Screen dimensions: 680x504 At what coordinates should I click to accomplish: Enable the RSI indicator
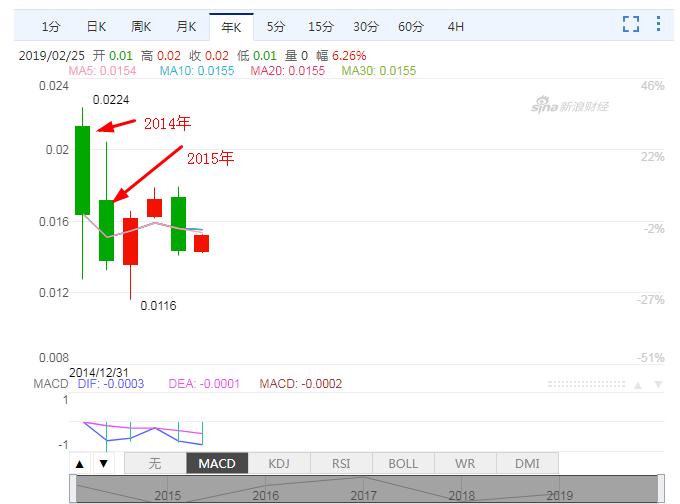point(341,463)
